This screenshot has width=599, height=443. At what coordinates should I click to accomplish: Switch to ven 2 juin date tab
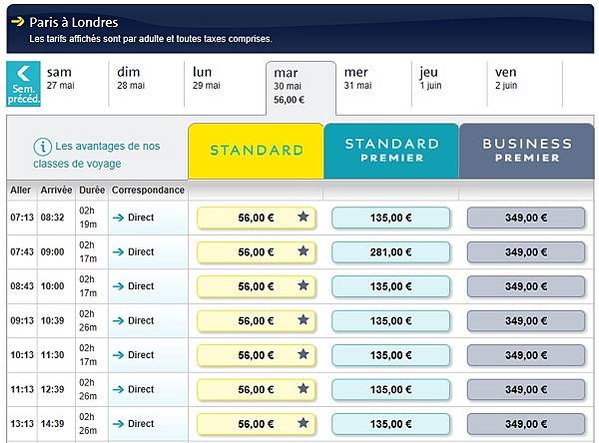click(x=525, y=84)
